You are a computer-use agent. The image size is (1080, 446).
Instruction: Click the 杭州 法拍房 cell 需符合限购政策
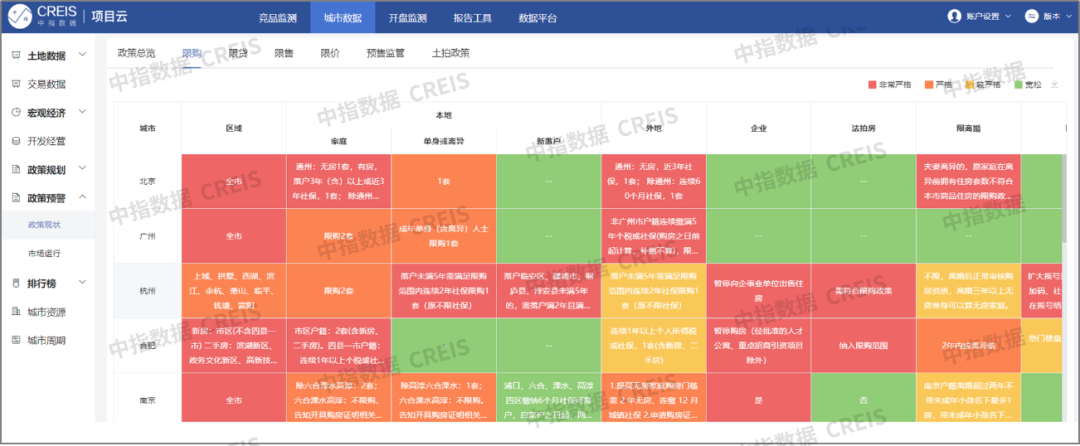[x=864, y=291]
